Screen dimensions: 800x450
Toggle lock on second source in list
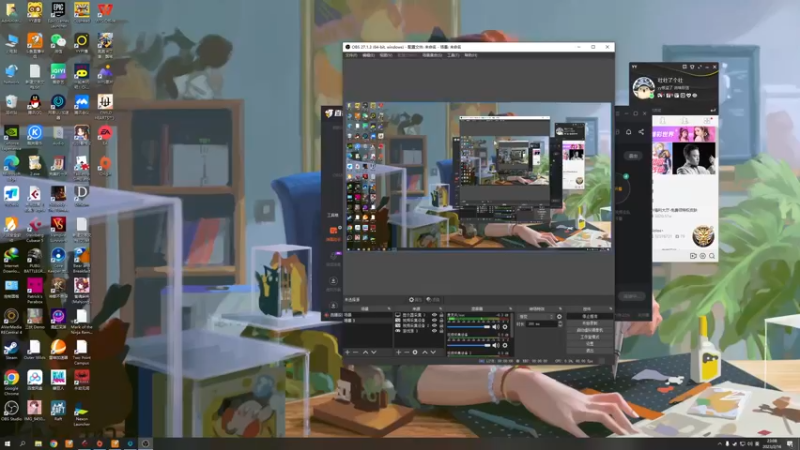(442, 320)
